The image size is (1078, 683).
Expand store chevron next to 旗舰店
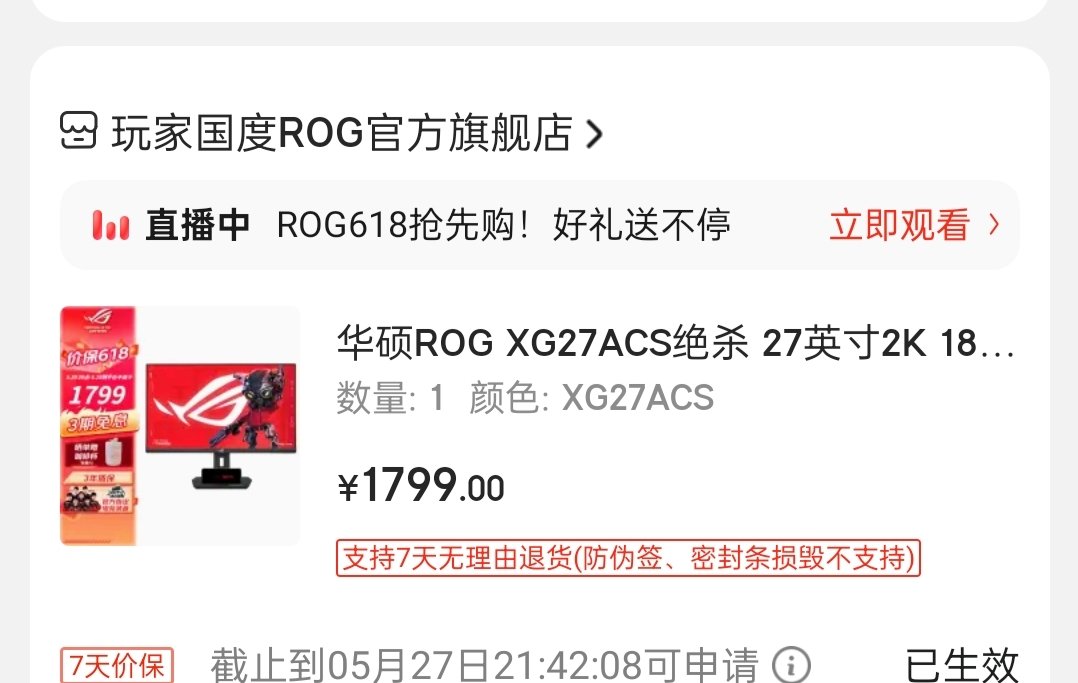(x=594, y=133)
